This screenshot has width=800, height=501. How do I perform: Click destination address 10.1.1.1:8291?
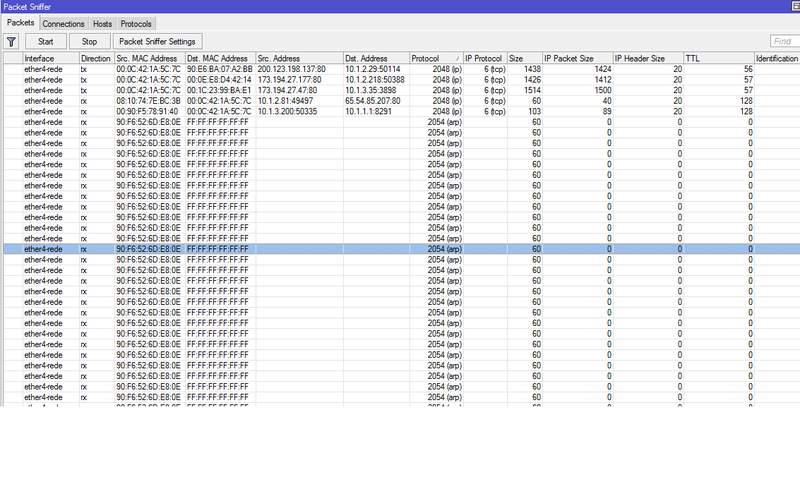tap(368, 111)
